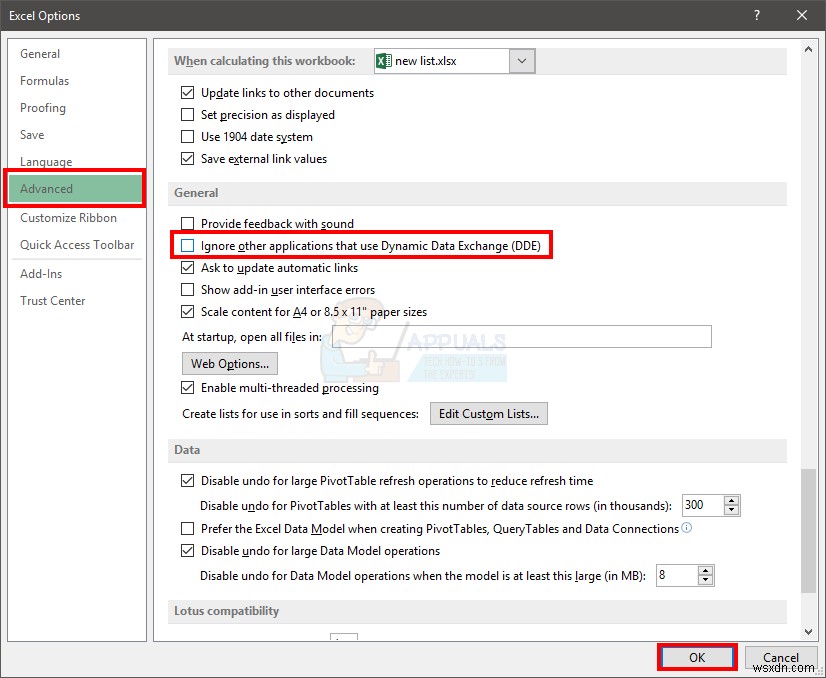Click the Lotus compatibility section heading
The width and height of the screenshot is (826, 678).
(x=227, y=611)
